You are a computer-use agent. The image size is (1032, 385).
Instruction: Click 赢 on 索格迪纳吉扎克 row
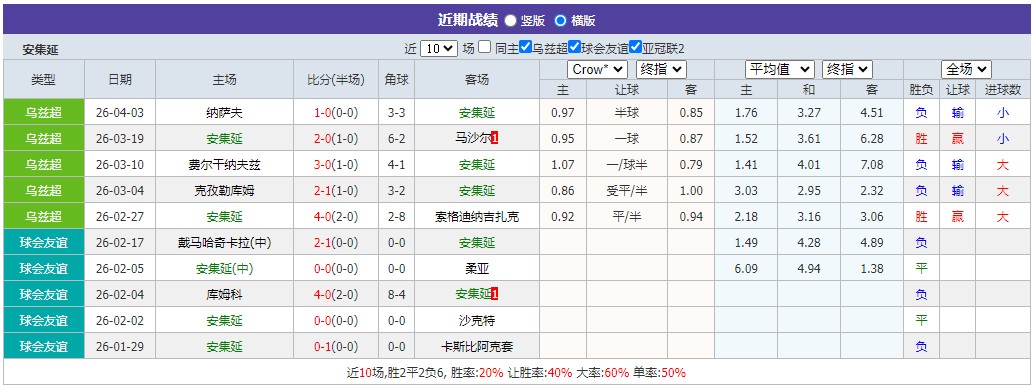[958, 217]
